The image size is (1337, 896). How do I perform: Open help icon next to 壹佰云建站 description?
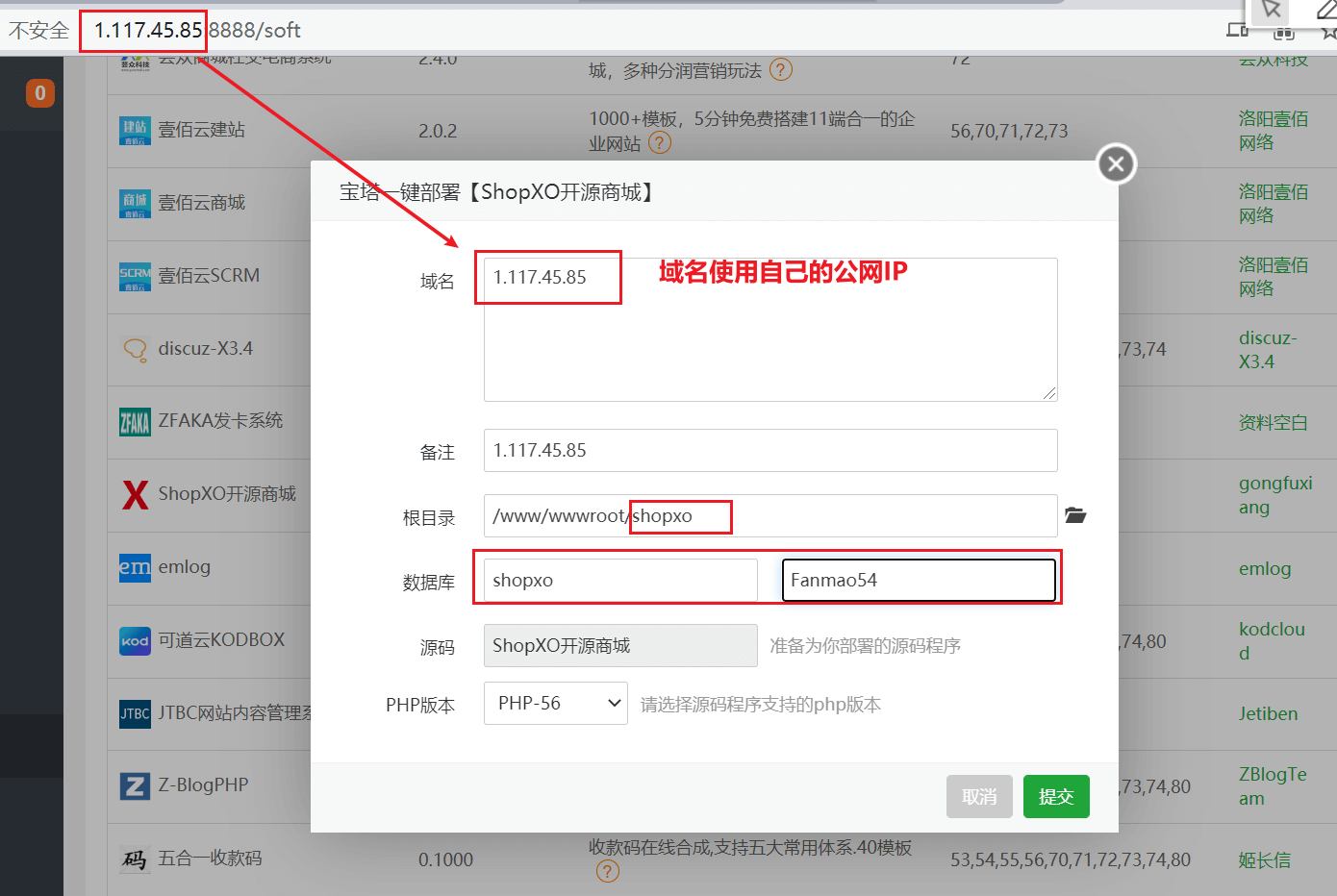[x=660, y=143]
